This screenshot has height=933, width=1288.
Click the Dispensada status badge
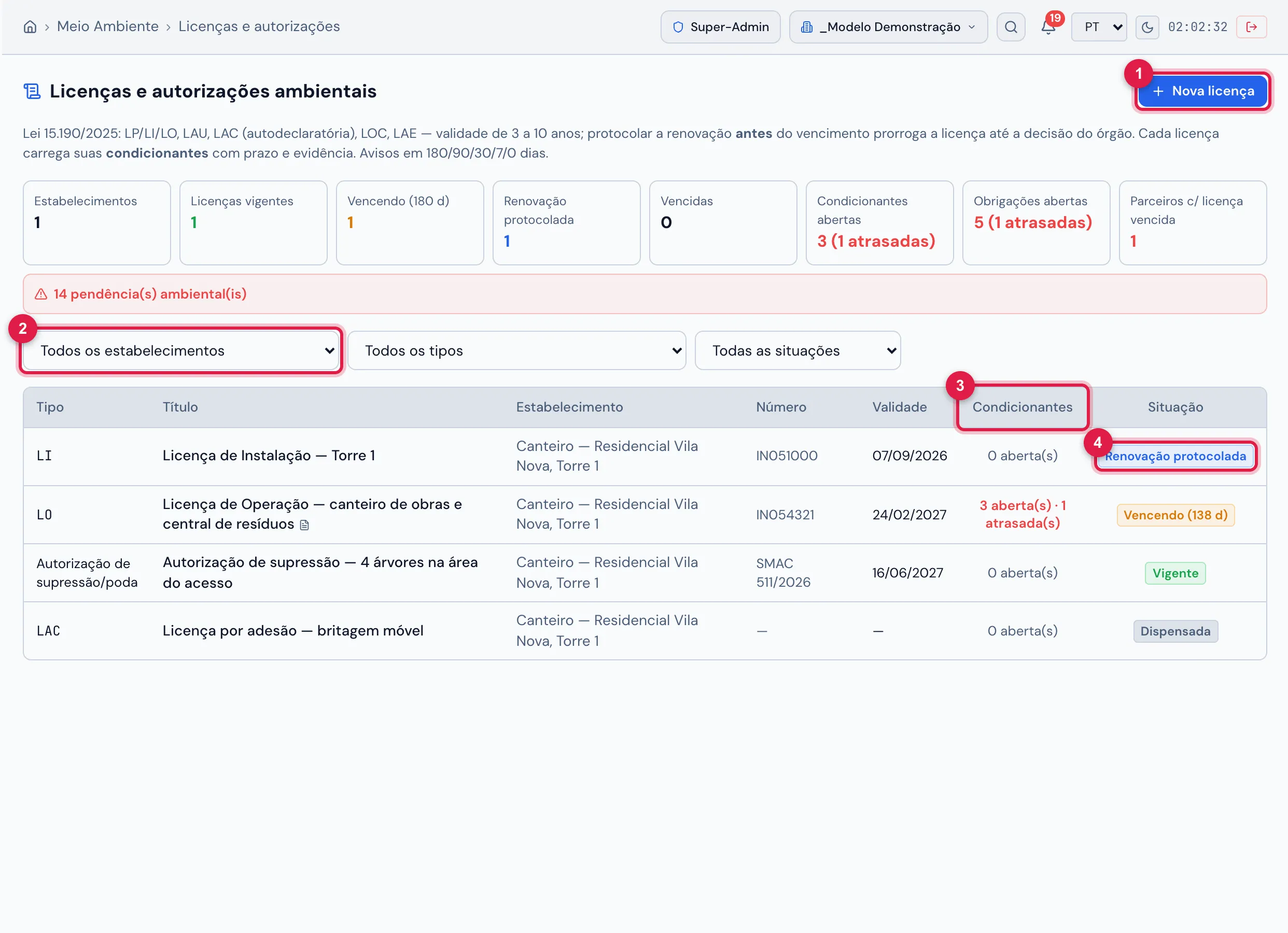click(1175, 631)
